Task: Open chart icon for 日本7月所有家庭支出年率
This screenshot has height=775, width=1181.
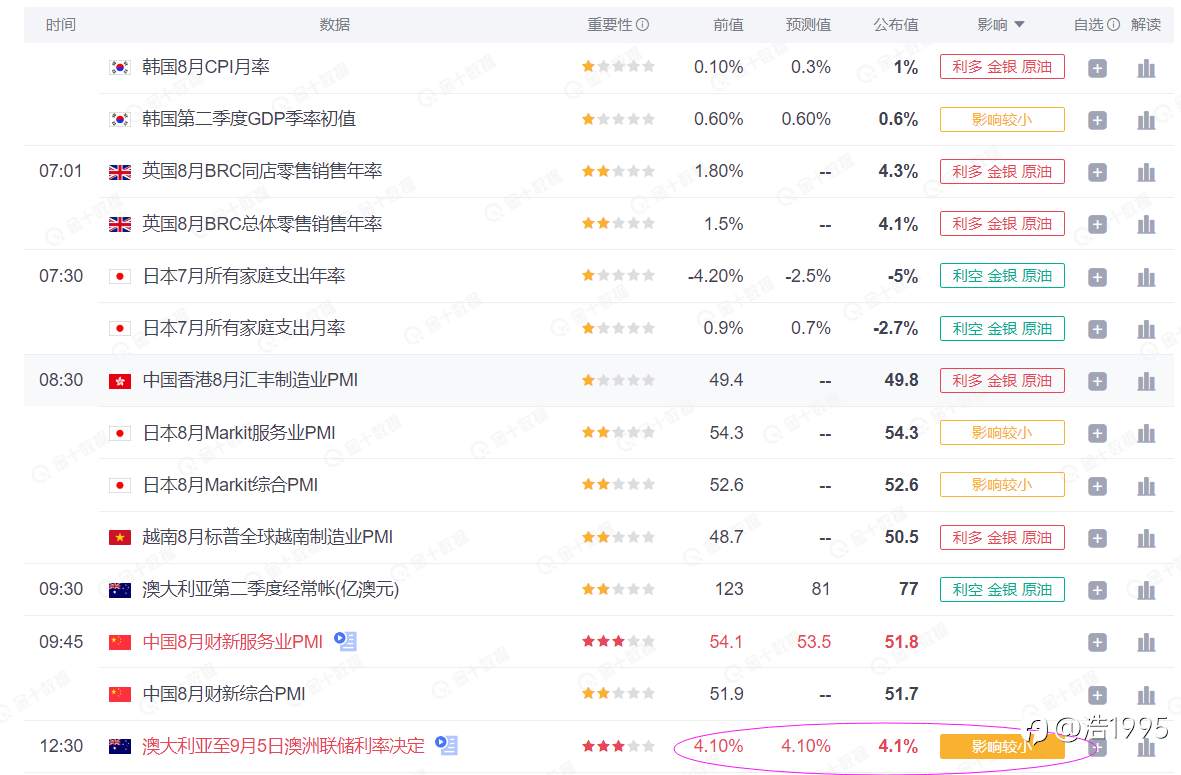Action: coord(1146,277)
